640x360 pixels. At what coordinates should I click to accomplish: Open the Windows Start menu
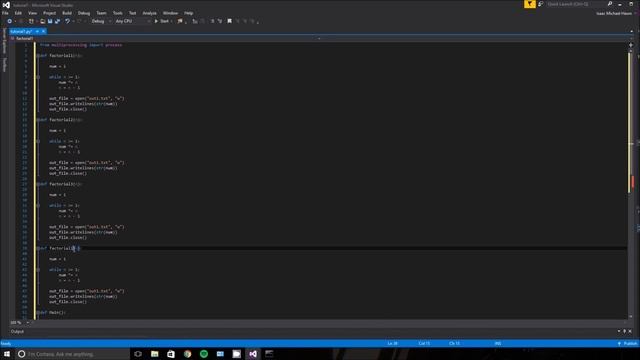[x=7, y=354]
